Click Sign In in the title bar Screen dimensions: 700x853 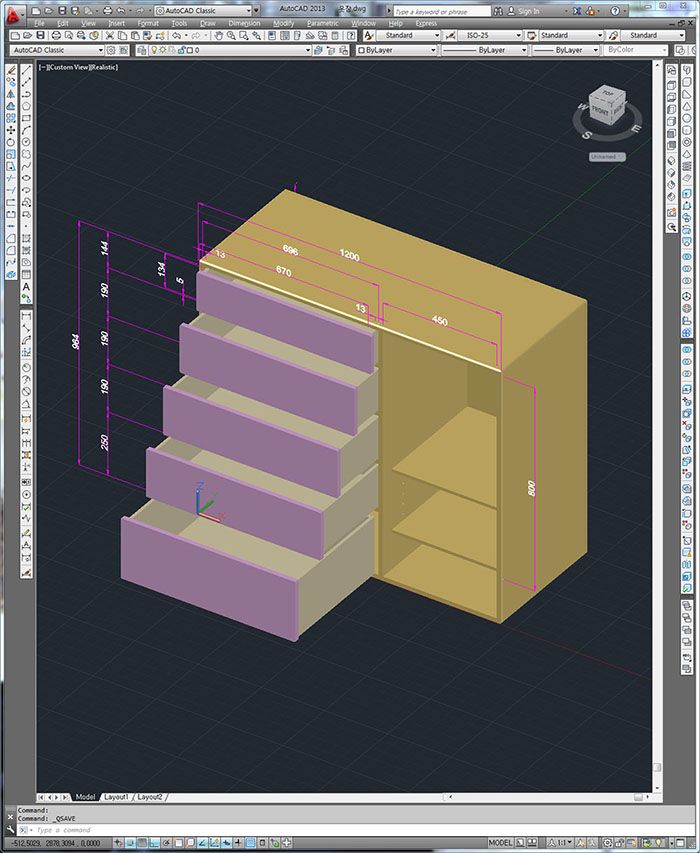click(528, 11)
